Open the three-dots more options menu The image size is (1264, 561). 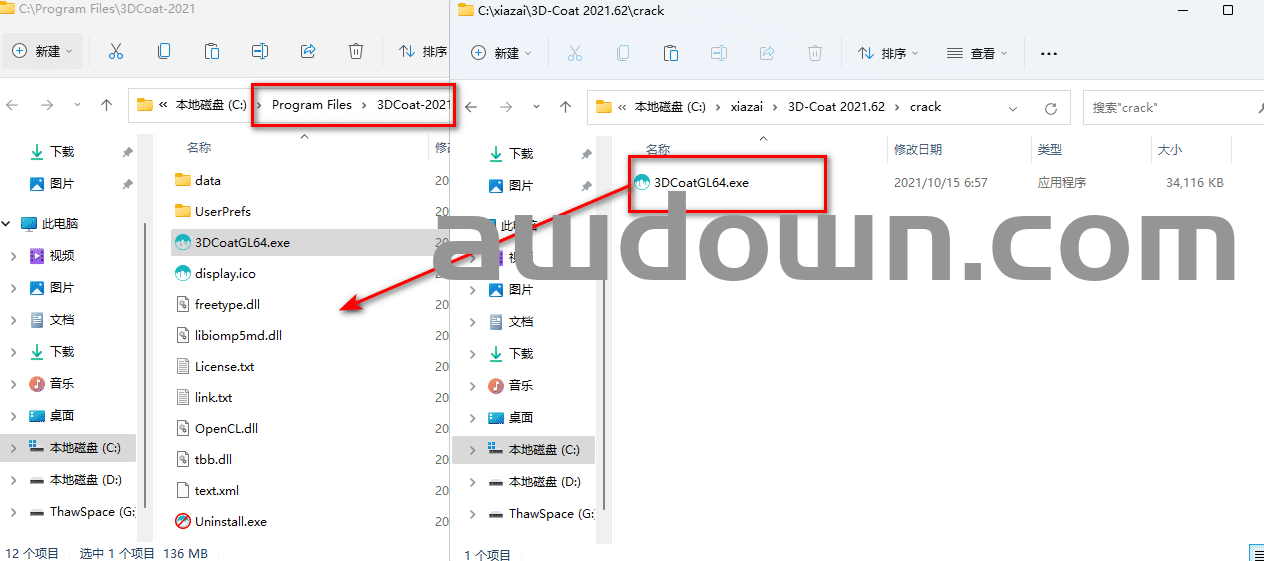pos(1049,53)
